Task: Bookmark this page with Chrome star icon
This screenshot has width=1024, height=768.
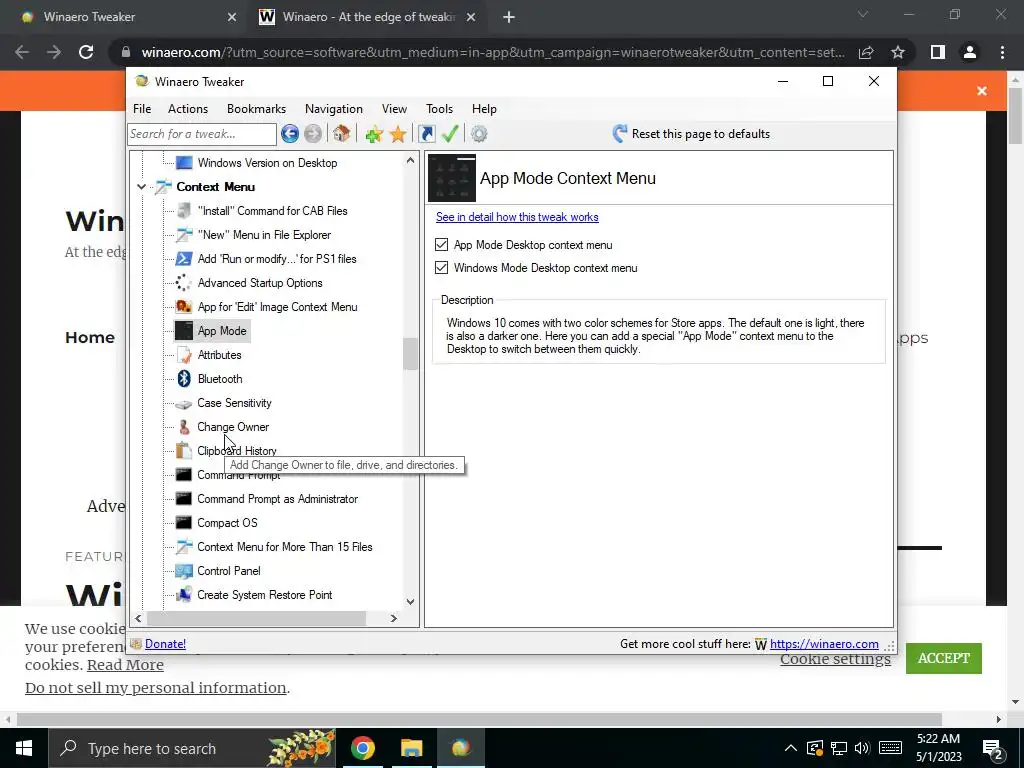Action: (x=898, y=52)
